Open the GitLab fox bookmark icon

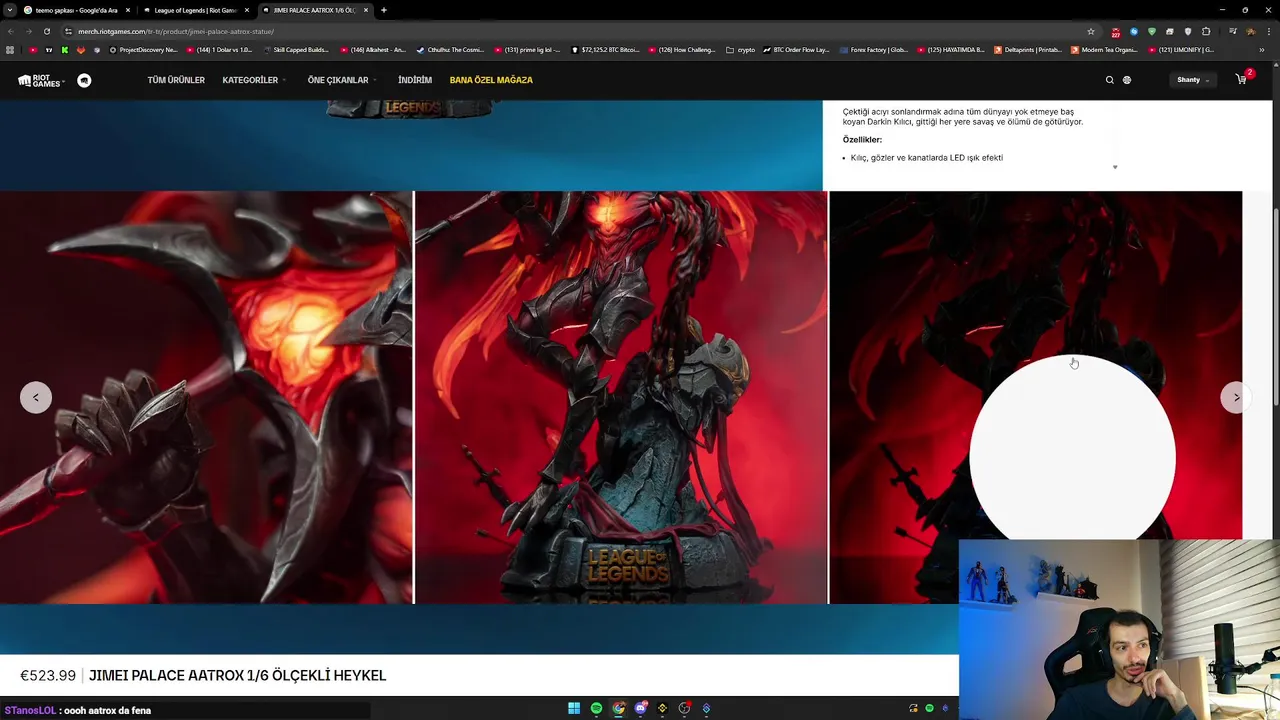[x=82, y=49]
